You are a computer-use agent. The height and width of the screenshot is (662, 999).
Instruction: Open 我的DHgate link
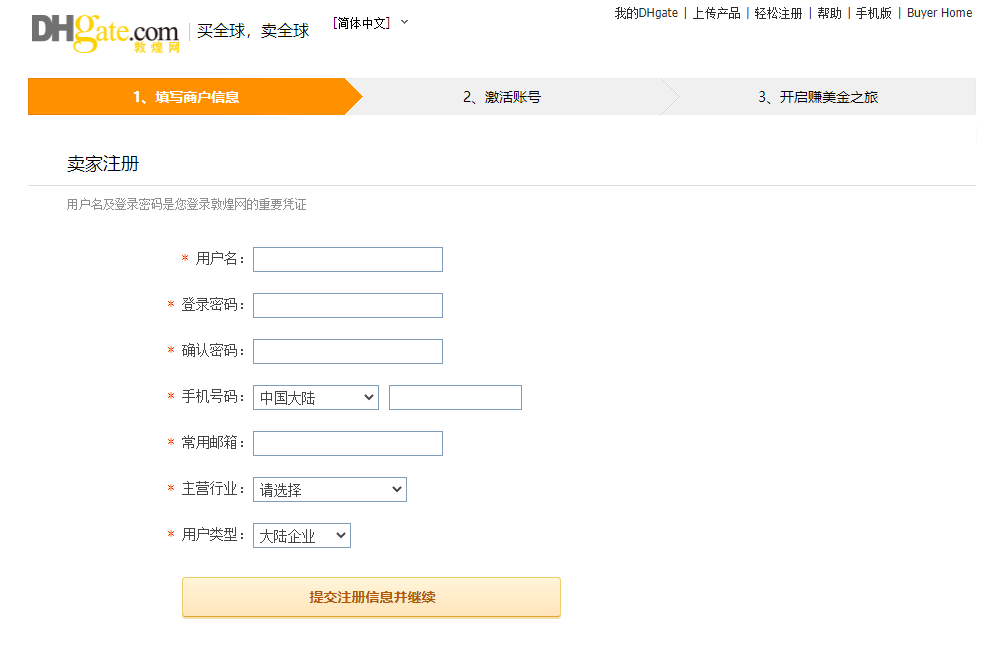coord(645,13)
